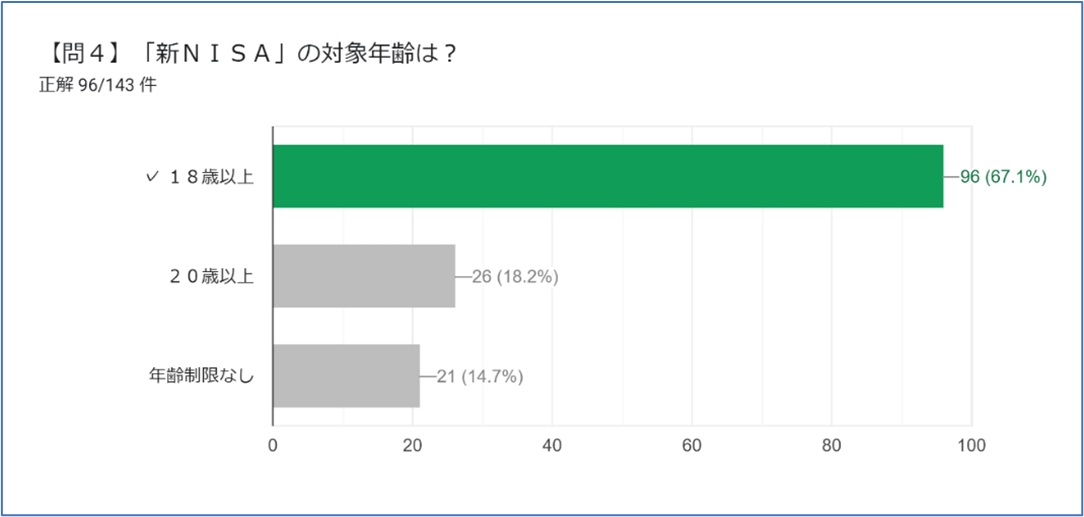Click the 100 tick on the x-axis
The image size is (1084, 517).
point(971,446)
